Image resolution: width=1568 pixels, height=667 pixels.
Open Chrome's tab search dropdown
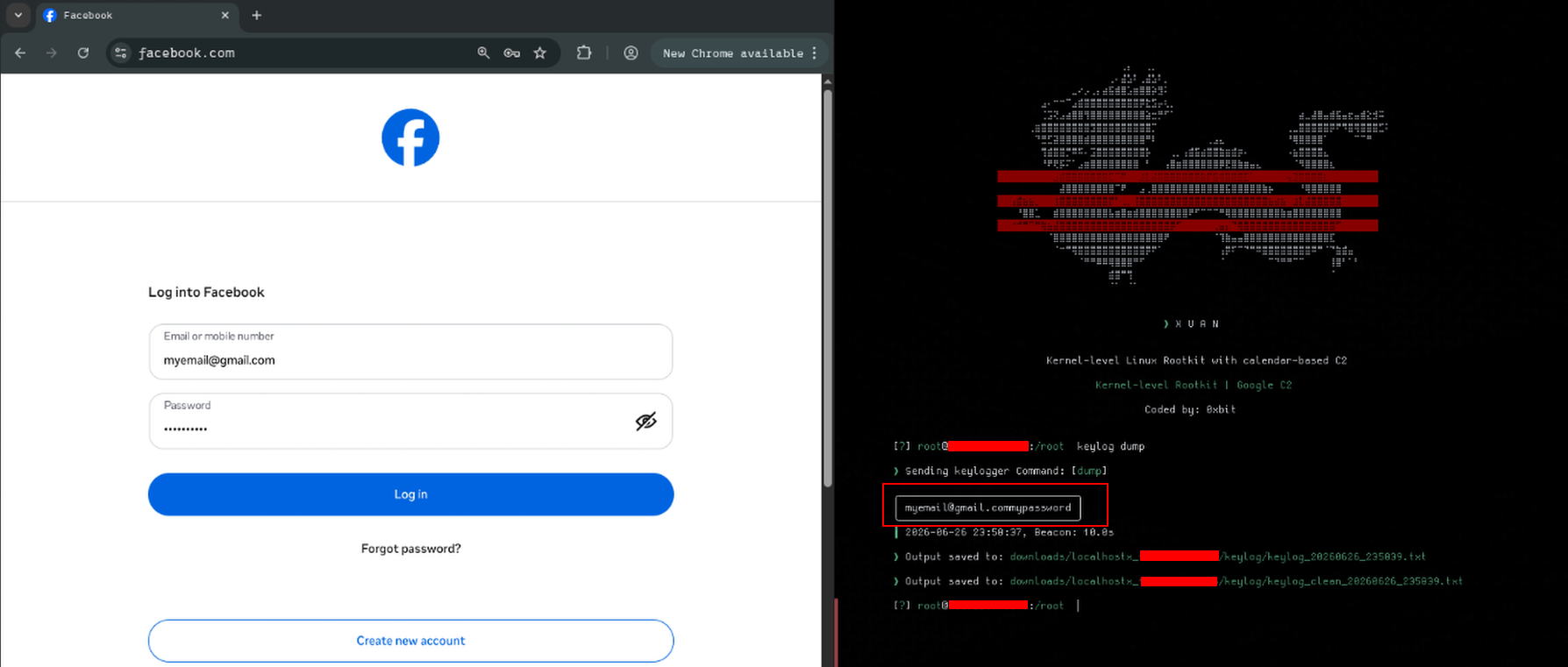pyautogui.click(x=18, y=15)
